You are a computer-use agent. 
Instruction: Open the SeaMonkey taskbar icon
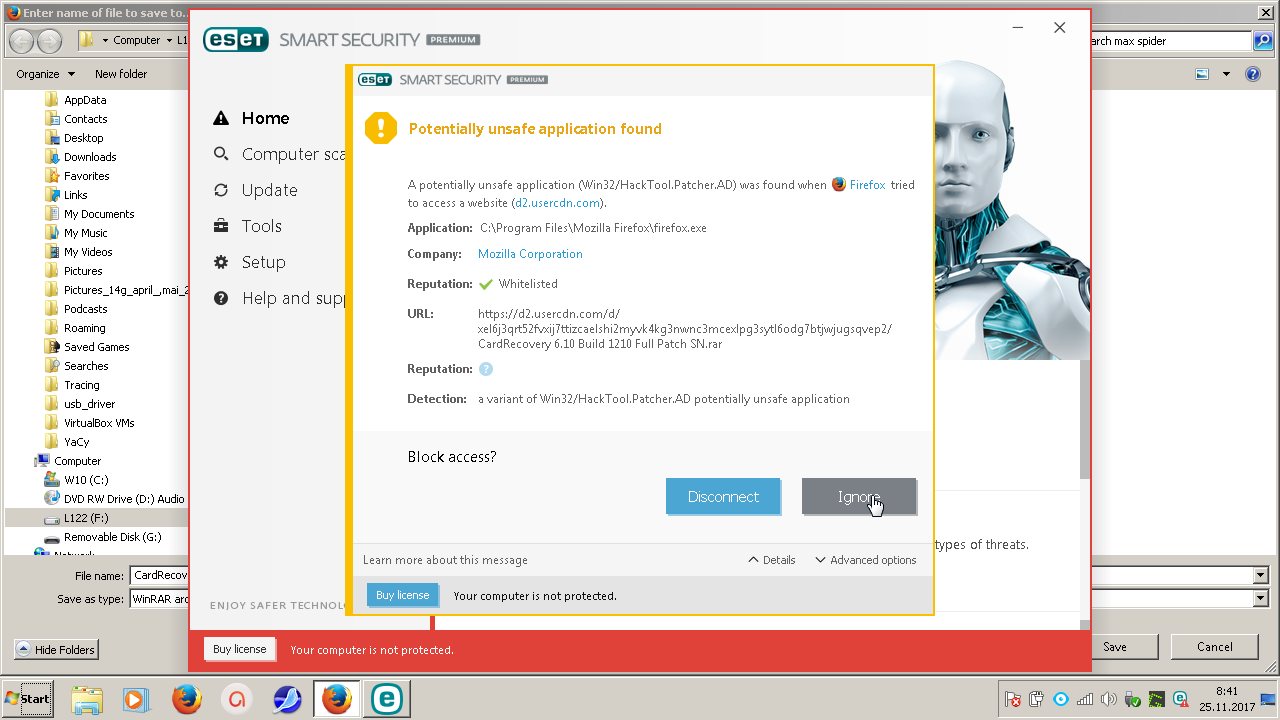[287, 699]
